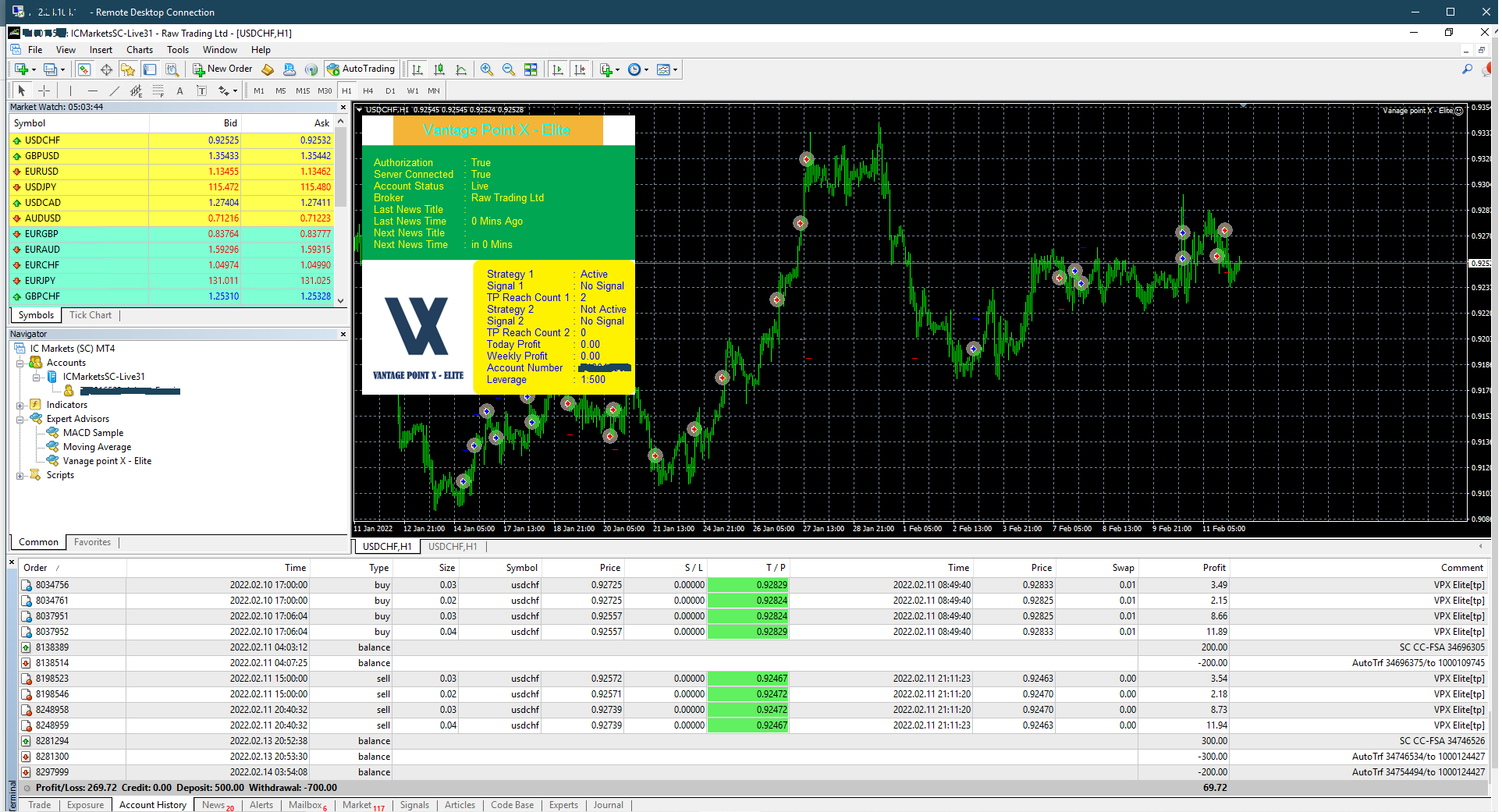The height and width of the screenshot is (812, 1502).
Task: Open the Tools menu
Action: click(x=178, y=49)
